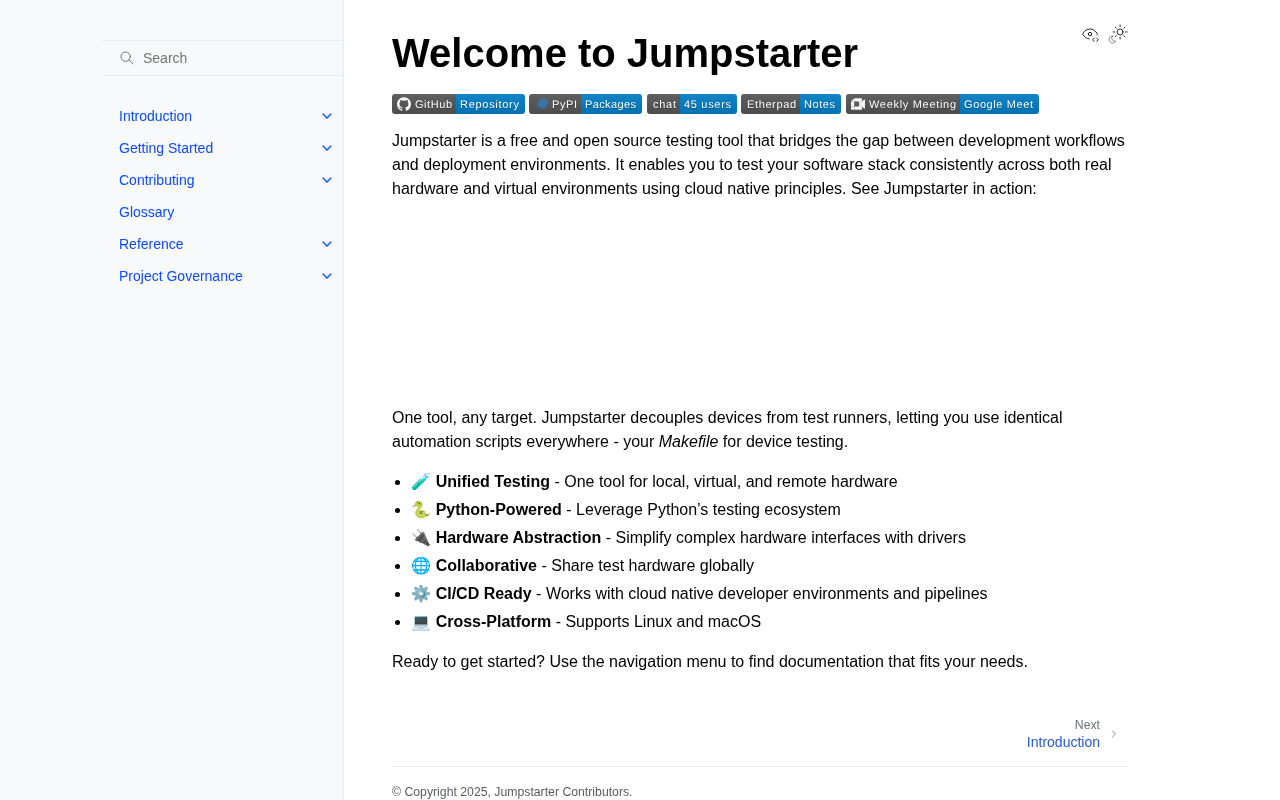Toggle the light/dark theme sun icon
Viewport: 1280px width, 800px height.
pos(1118,34)
